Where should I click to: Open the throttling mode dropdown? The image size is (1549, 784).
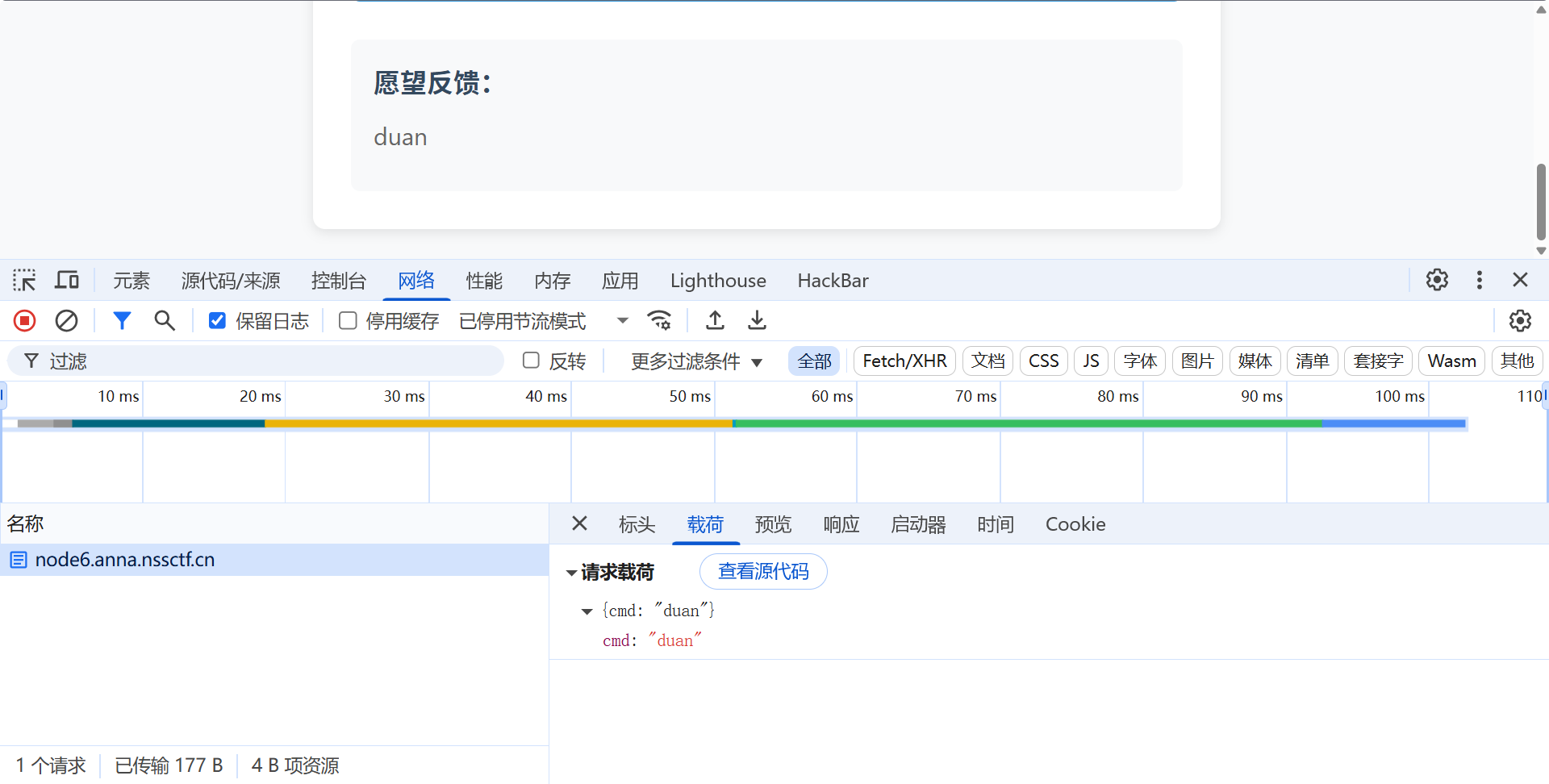click(x=623, y=321)
